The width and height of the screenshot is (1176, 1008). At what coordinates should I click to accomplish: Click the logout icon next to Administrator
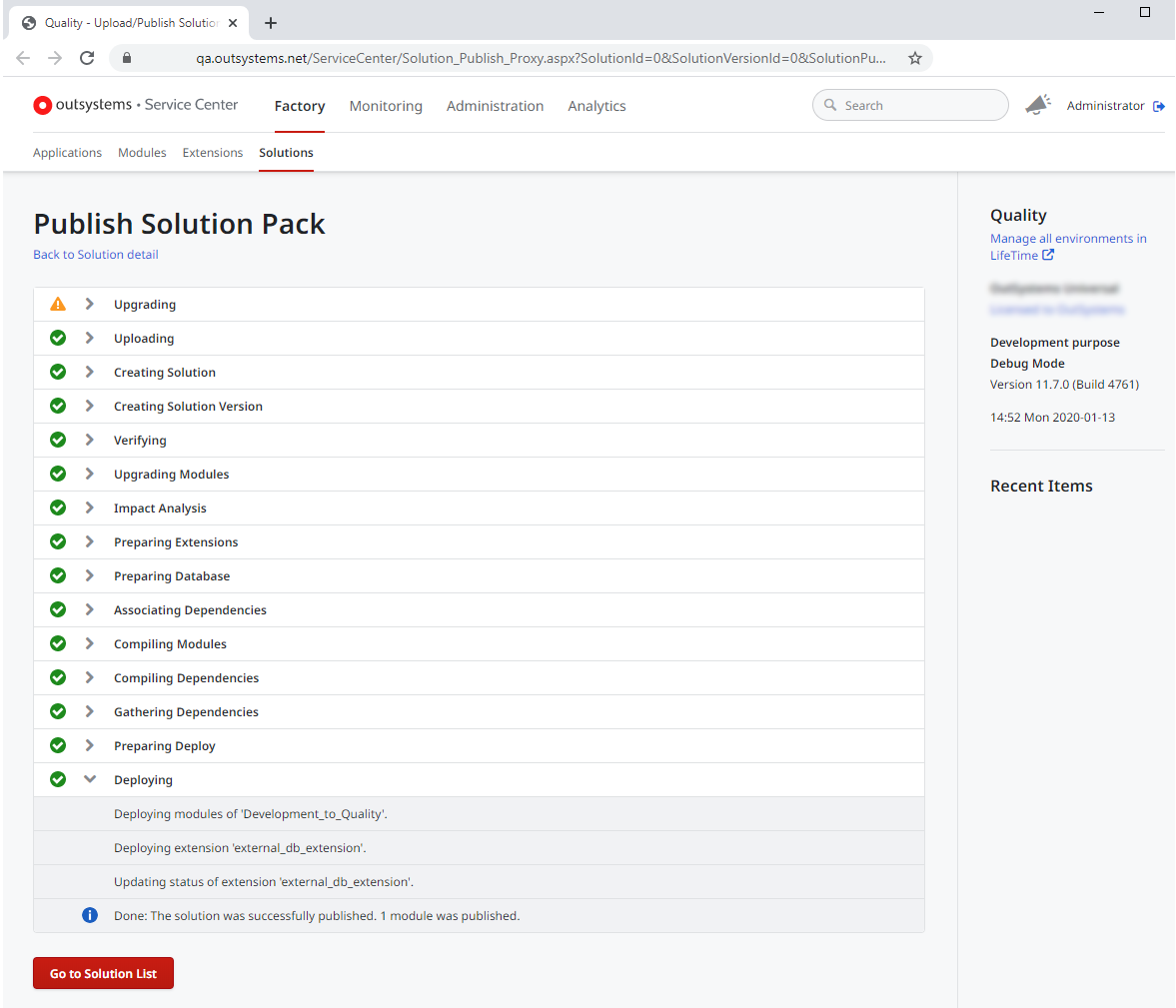1159,105
